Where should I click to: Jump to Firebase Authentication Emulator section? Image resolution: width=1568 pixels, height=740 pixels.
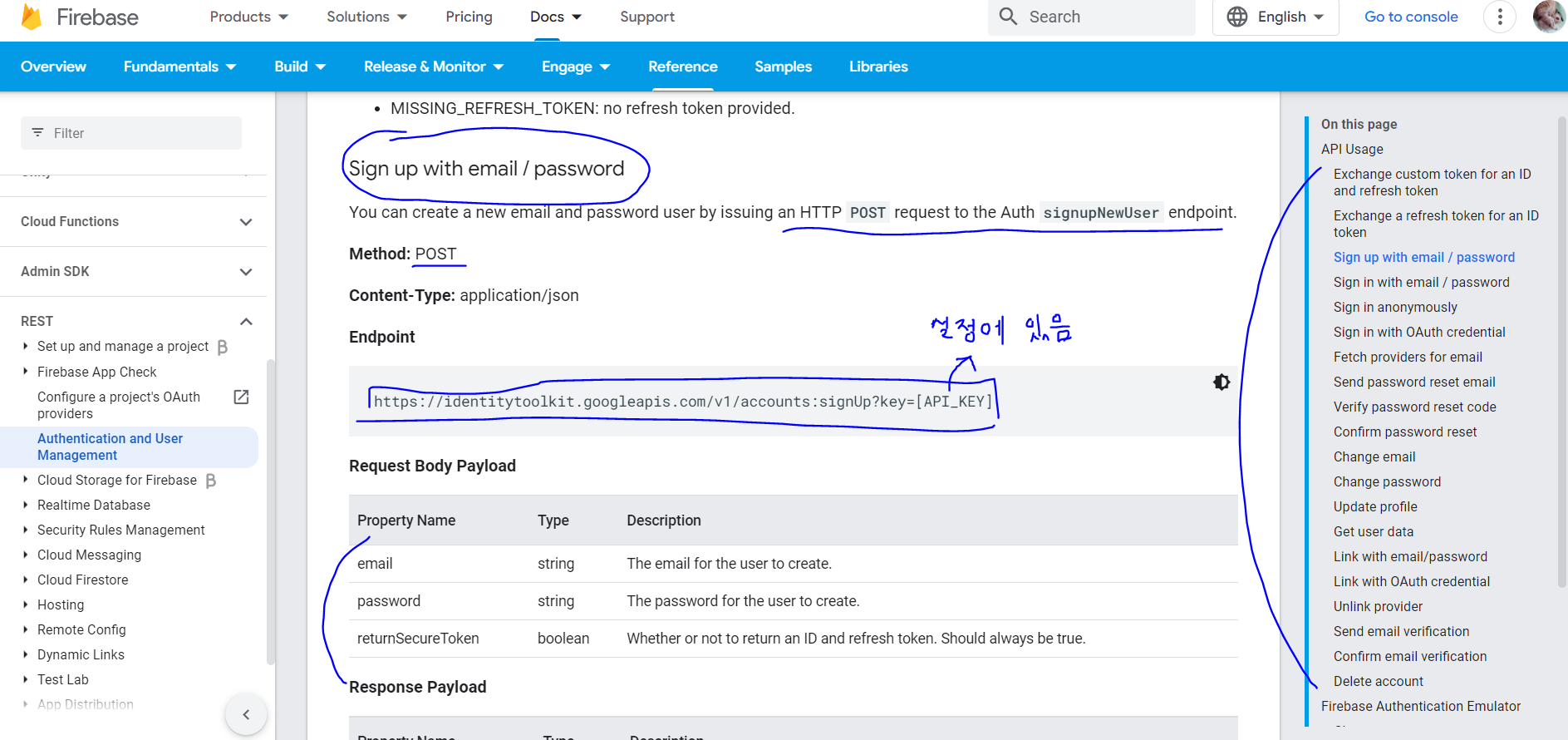[x=1421, y=706]
